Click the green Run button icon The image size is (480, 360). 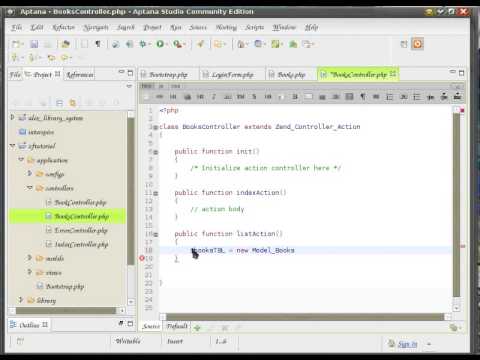click(160, 44)
